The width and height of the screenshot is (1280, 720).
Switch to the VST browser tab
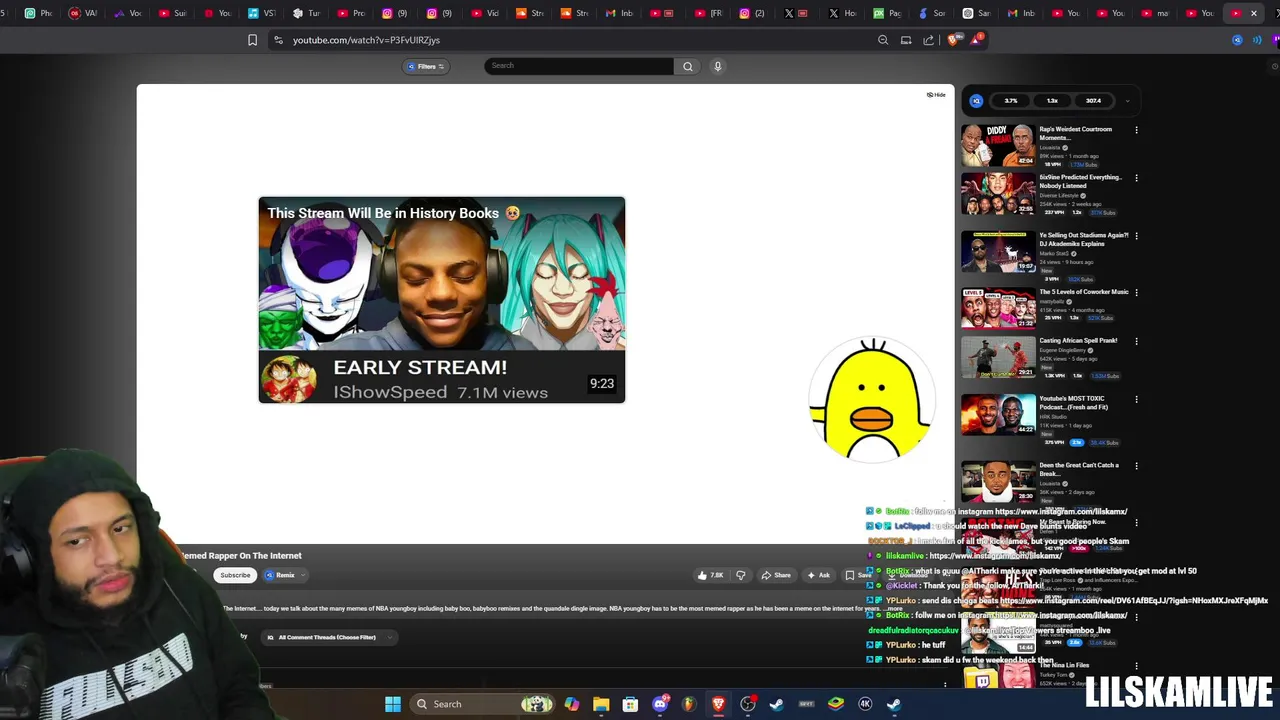[x=262, y=13]
